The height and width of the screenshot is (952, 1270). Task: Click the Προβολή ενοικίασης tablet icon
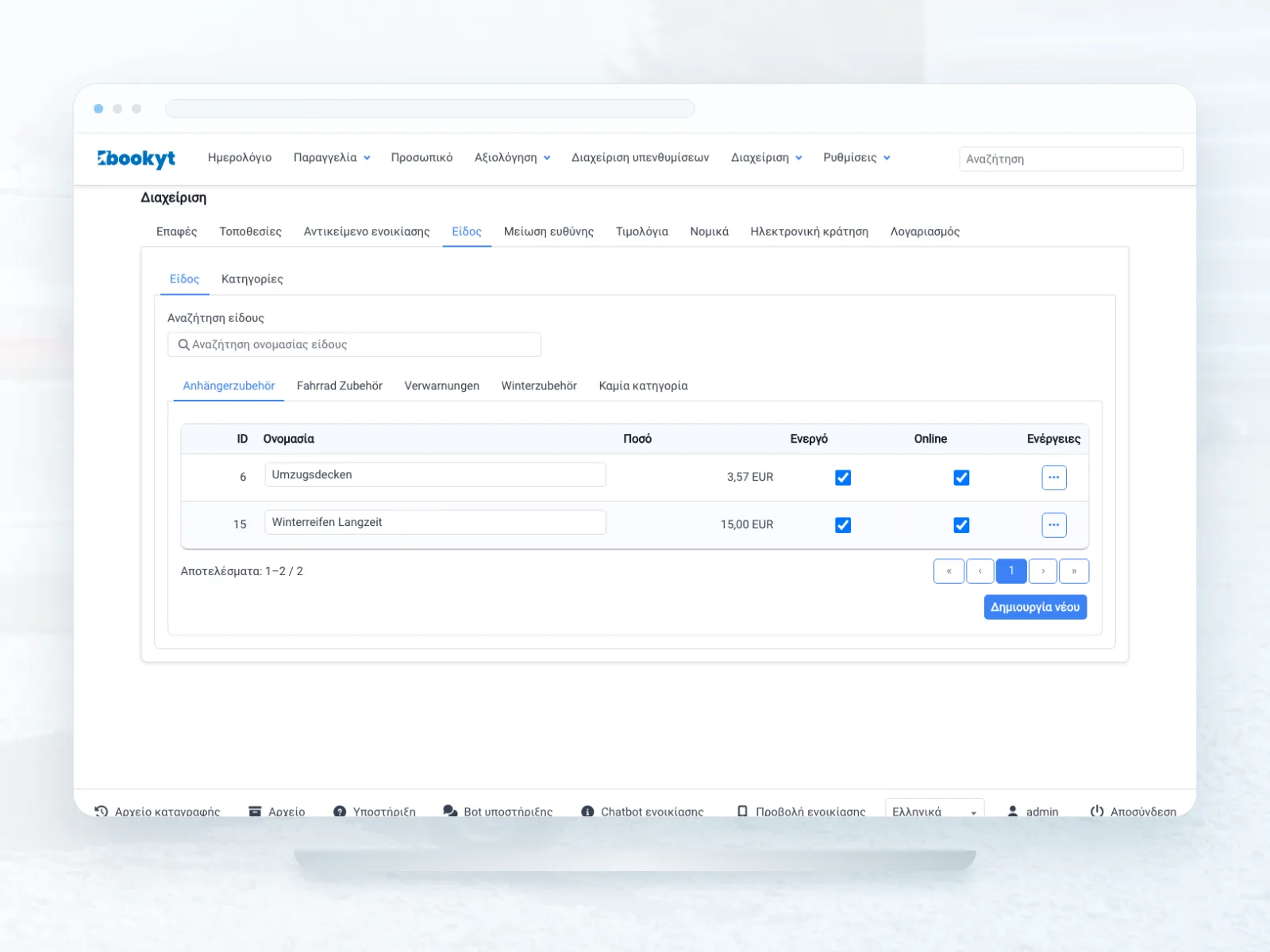[742, 811]
